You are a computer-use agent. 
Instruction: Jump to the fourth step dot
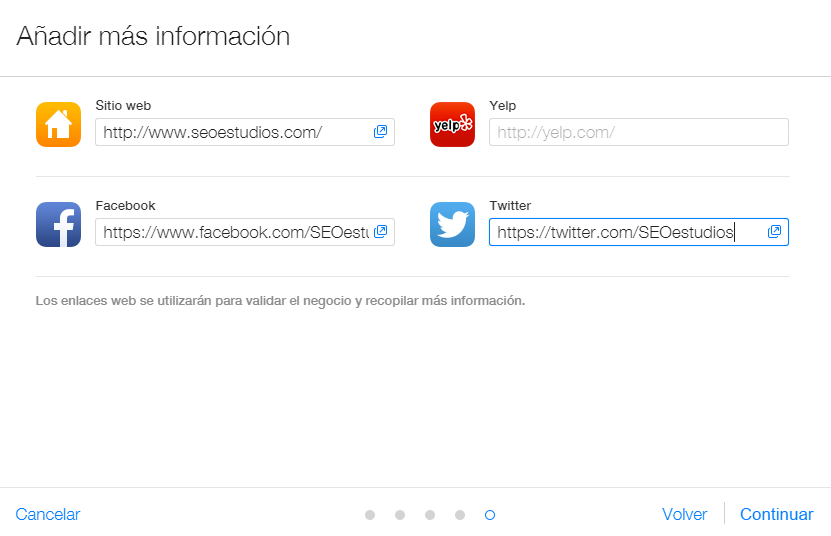tap(460, 515)
